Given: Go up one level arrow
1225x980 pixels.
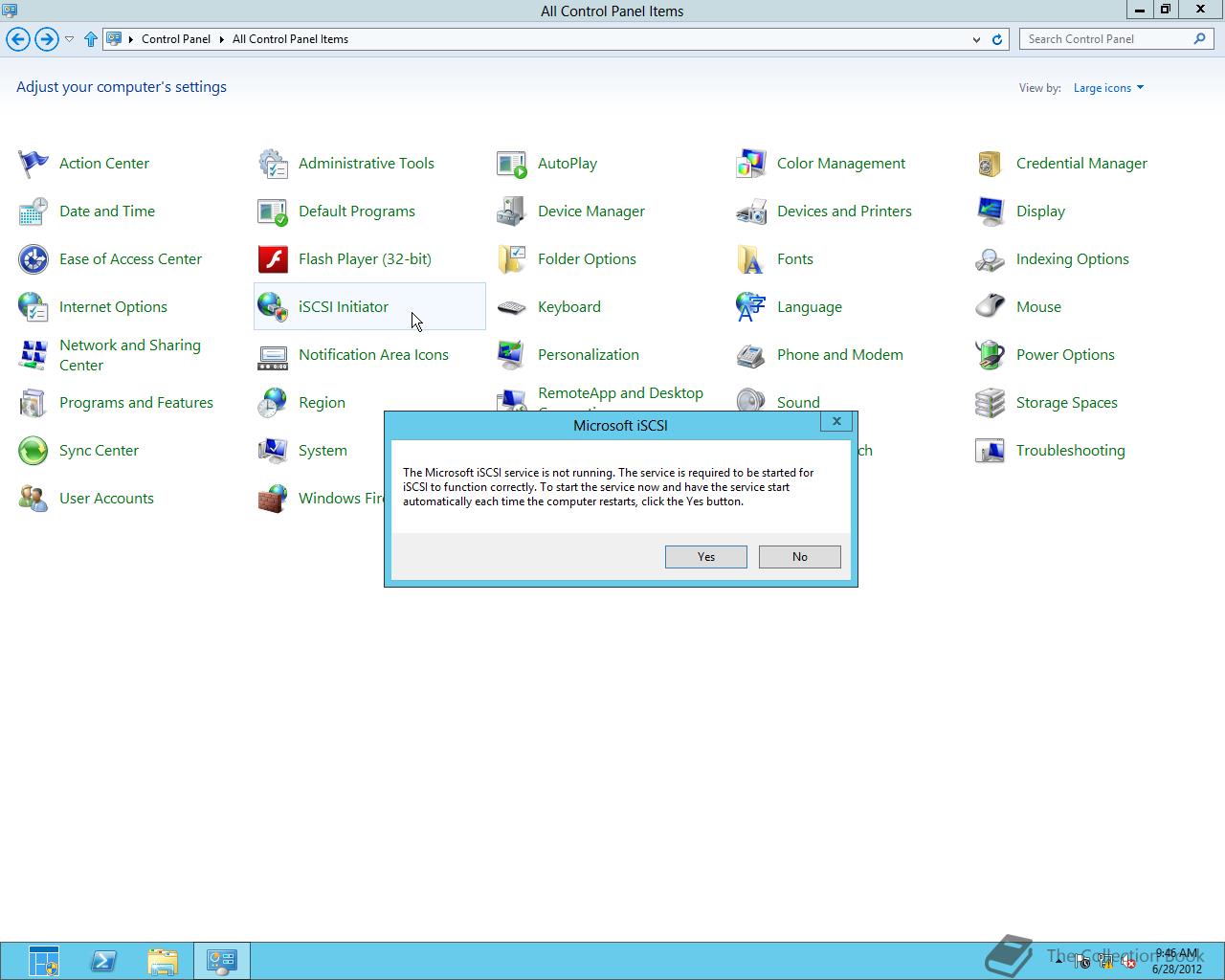Looking at the screenshot, I should 91,39.
